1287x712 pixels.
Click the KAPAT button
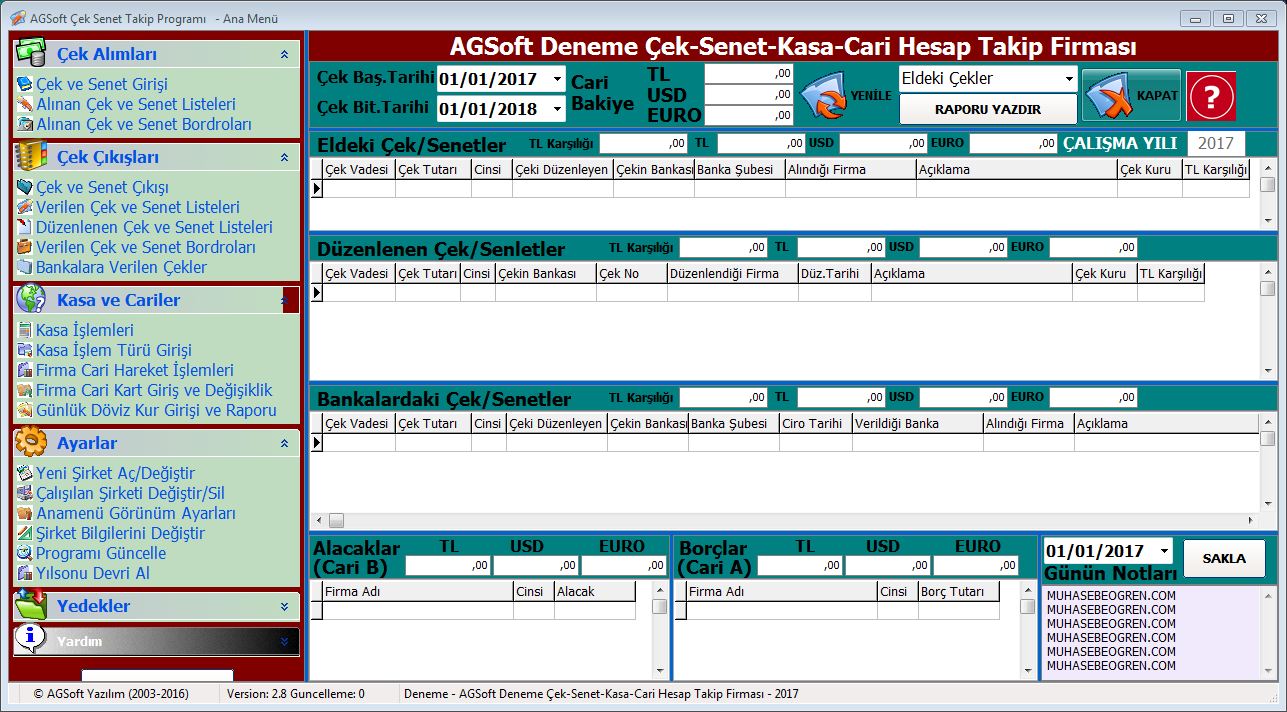(x=1131, y=96)
